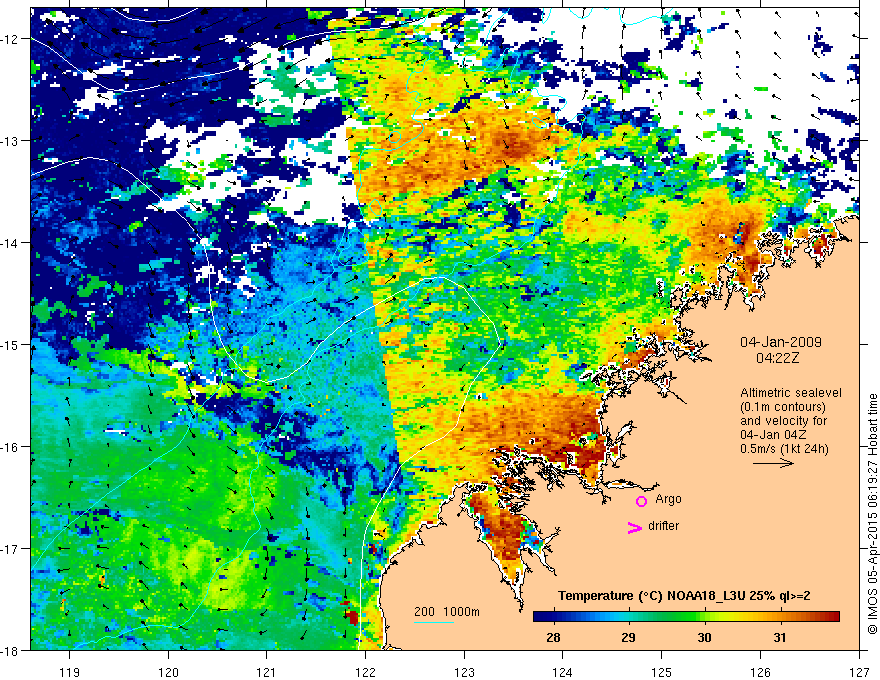The width and height of the screenshot is (880, 680).
Task: Click the '120' longitude axis label
Action: [168, 672]
